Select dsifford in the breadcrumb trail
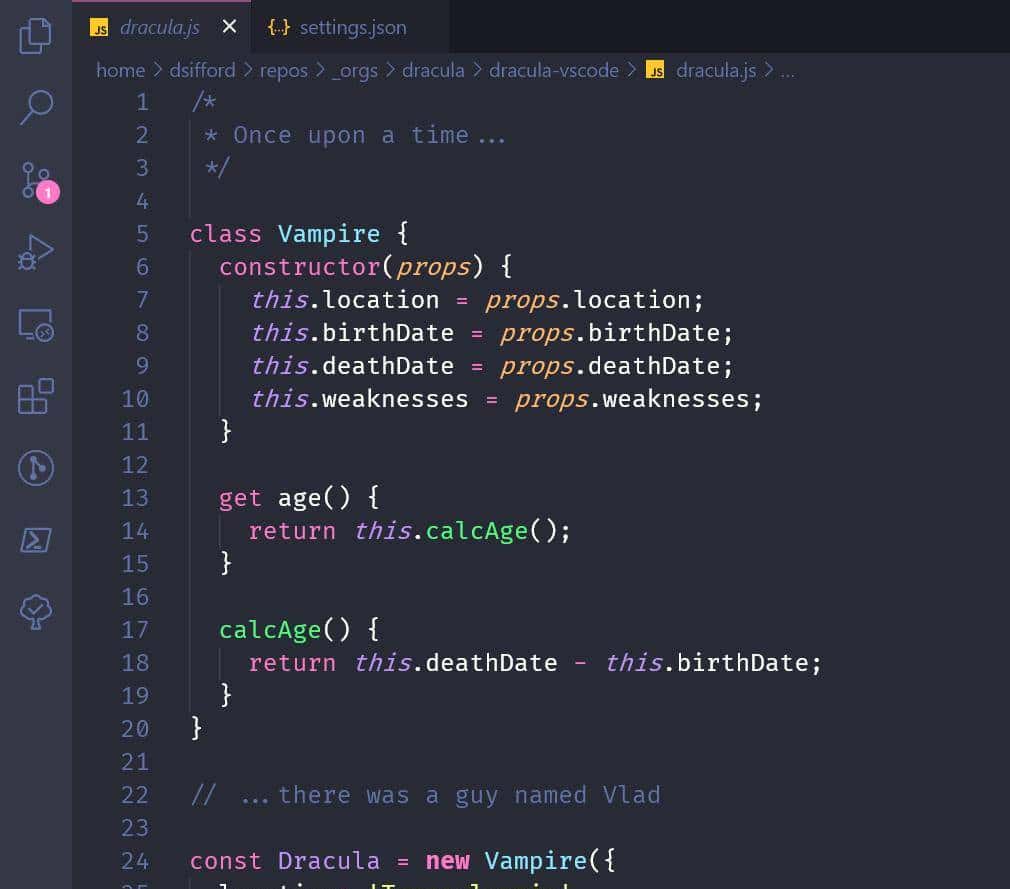 [x=202, y=70]
